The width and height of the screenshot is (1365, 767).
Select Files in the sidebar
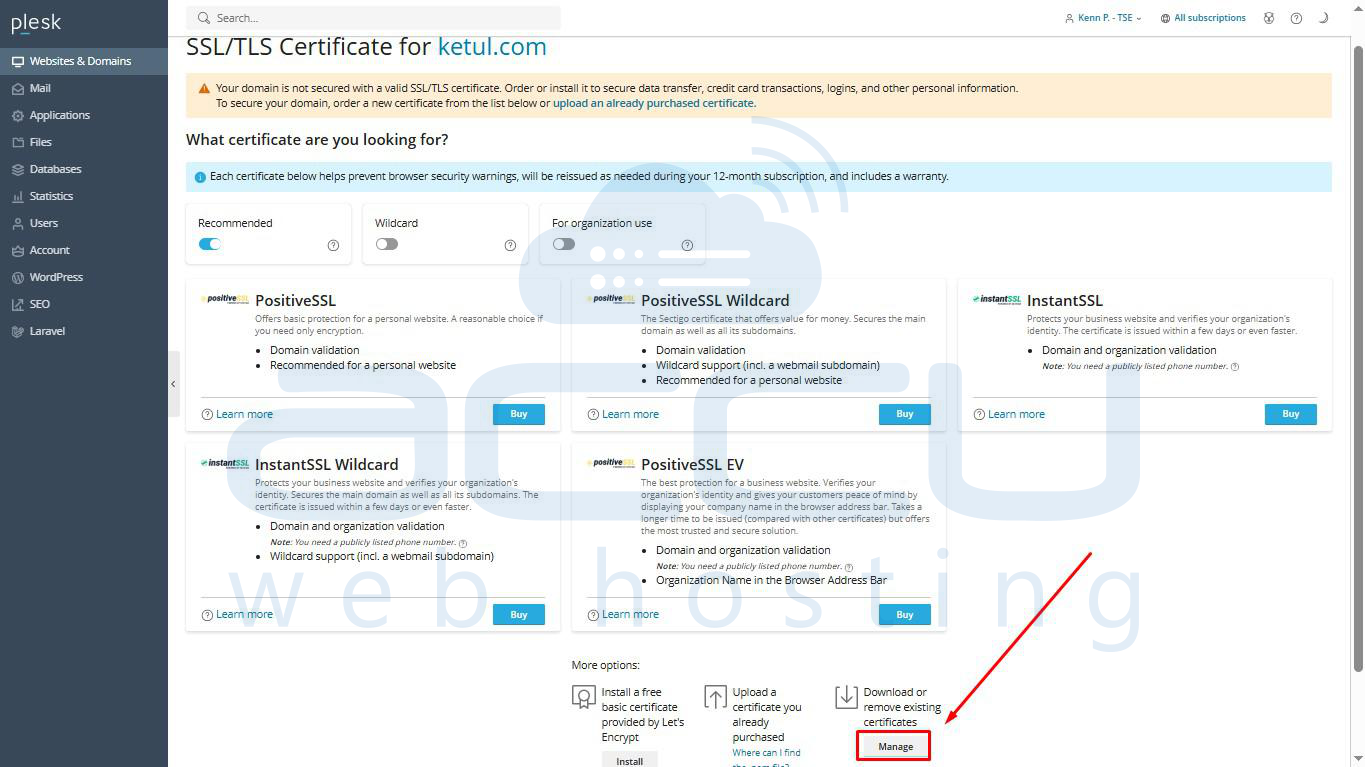84,142
